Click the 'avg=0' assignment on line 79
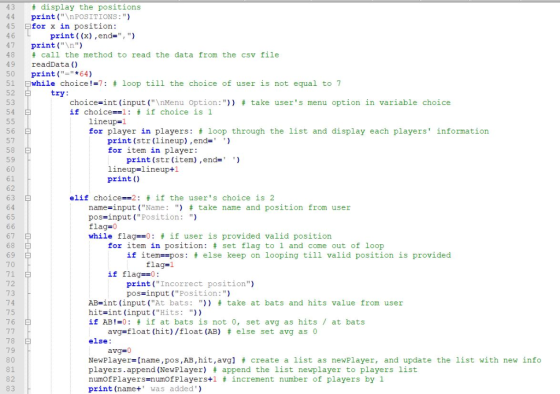This screenshot has height=394, width=560. pos(120,351)
